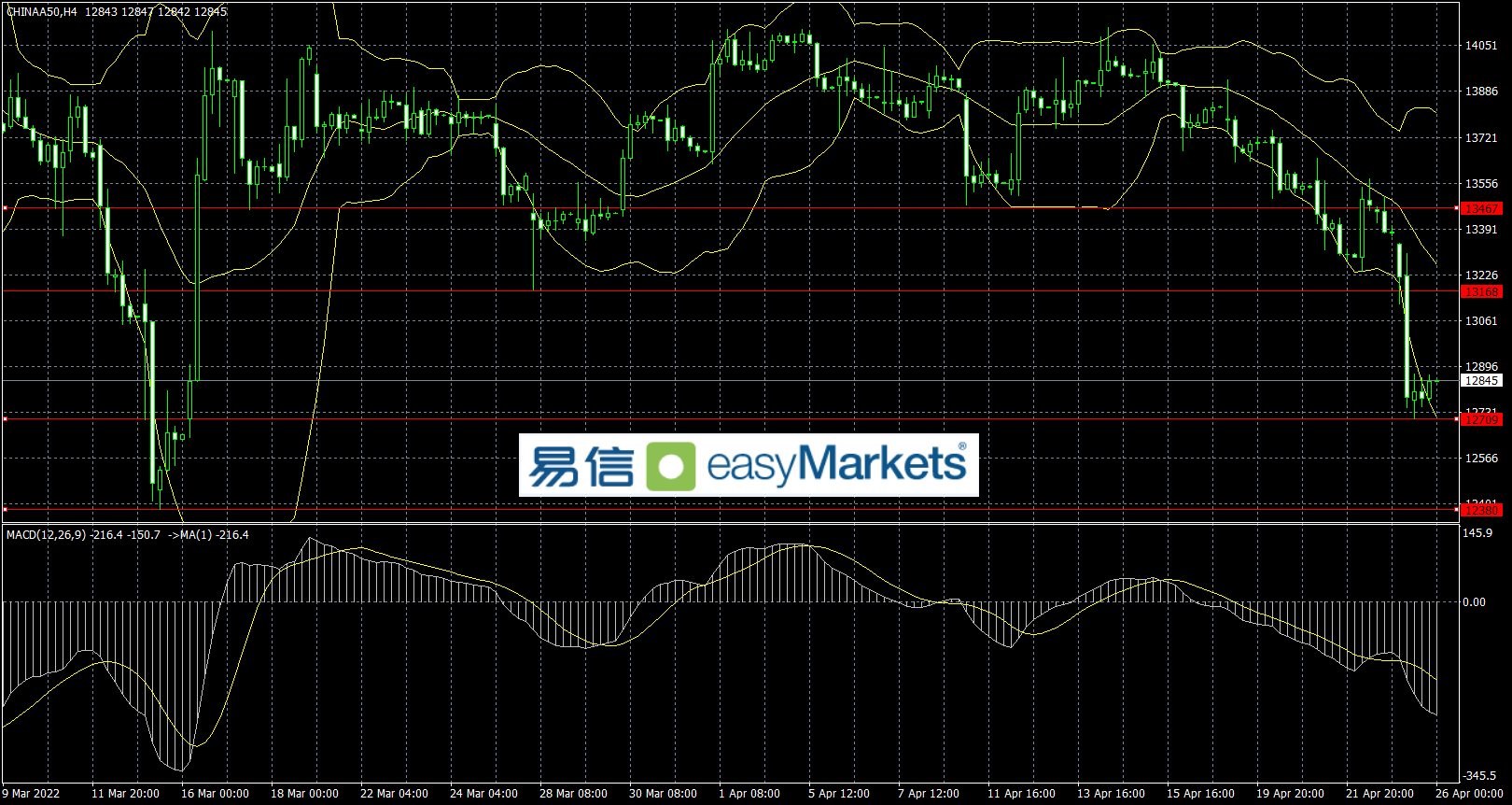The width and height of the screenshot is (1512, 805).
Task: Click the 16 Mar 00:00 time label
Action: click(215, 794)
